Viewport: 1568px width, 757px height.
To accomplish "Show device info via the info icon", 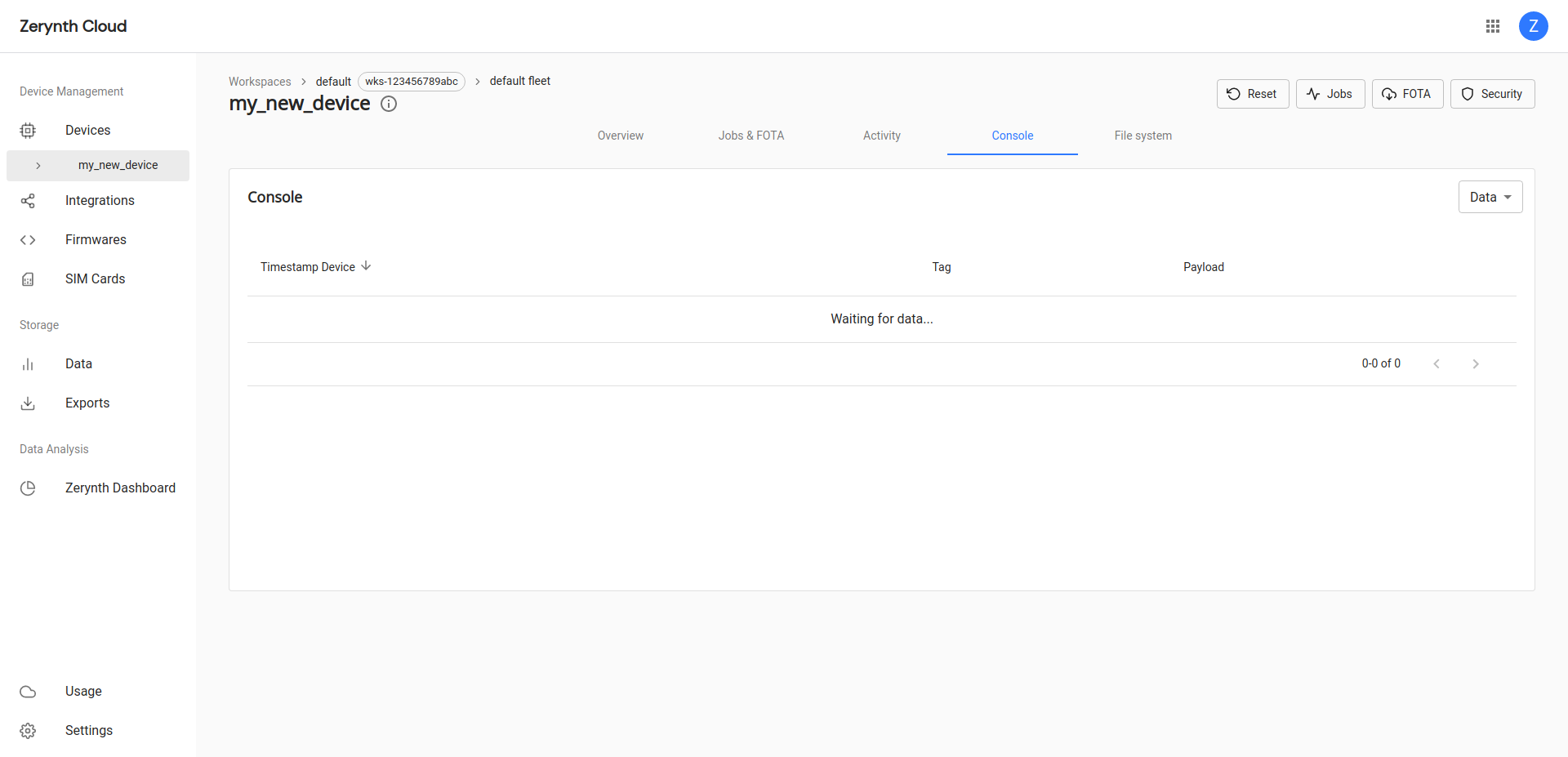I will [x=389, y=104].
